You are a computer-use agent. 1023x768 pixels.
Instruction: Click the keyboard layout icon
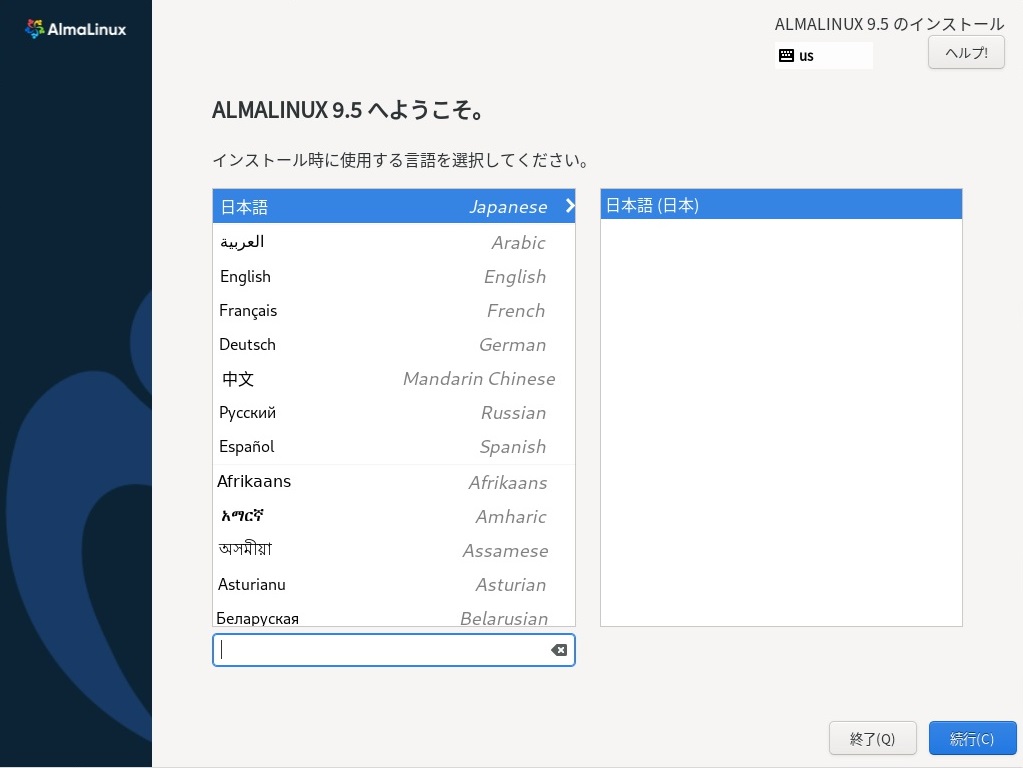click(x=786, y=55)
